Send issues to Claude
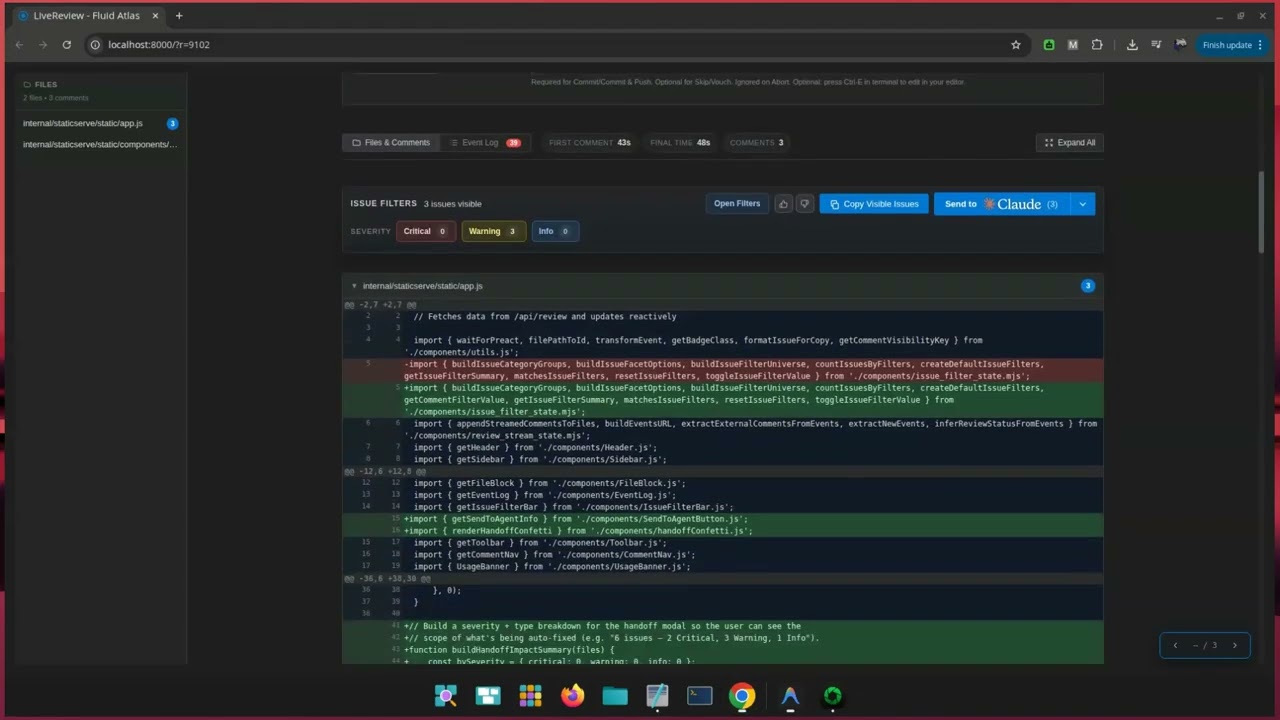 pyautogui.click(x=1002, y=204)
